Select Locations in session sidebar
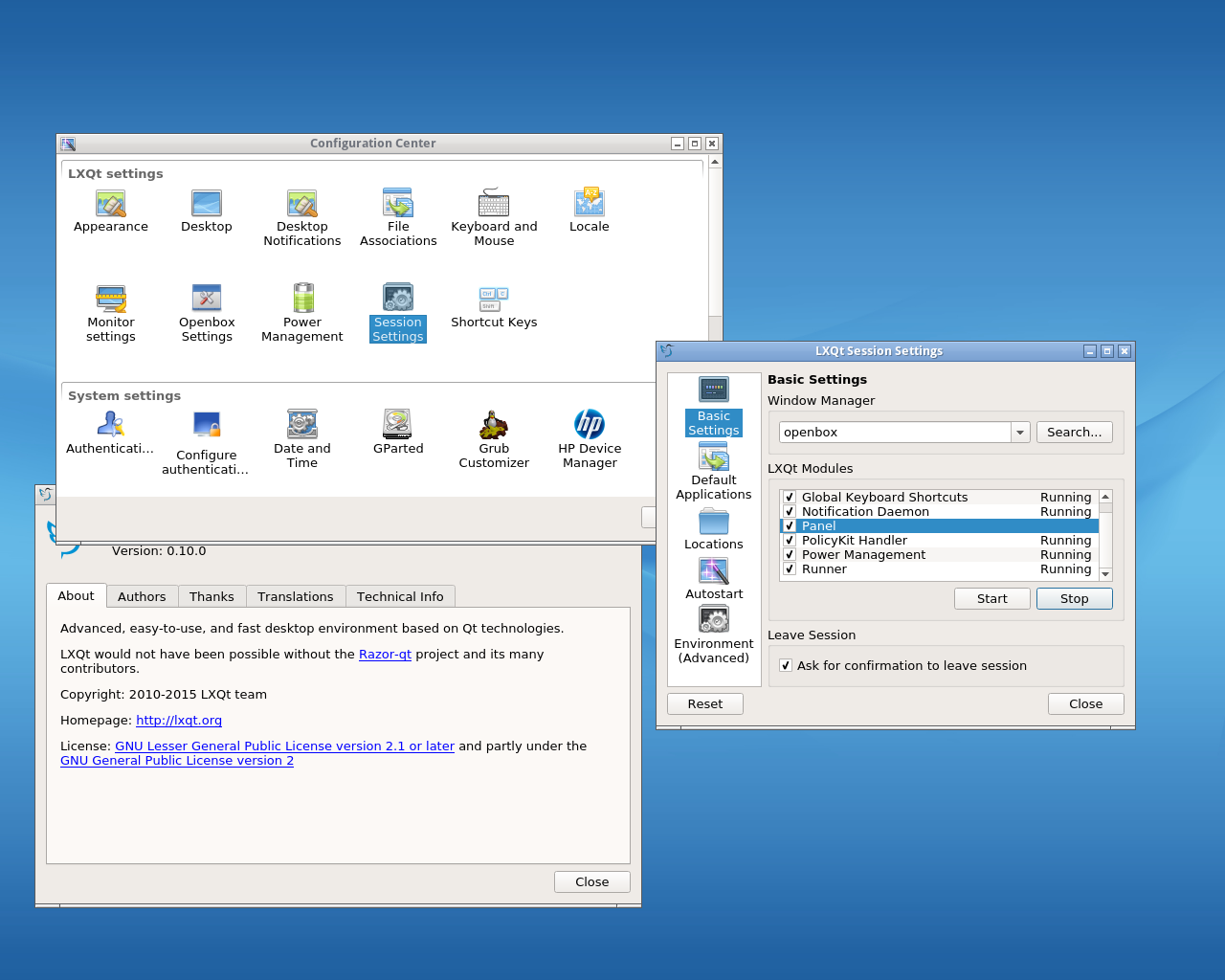Screen dimensions: 1225x980 click(714, 530)
